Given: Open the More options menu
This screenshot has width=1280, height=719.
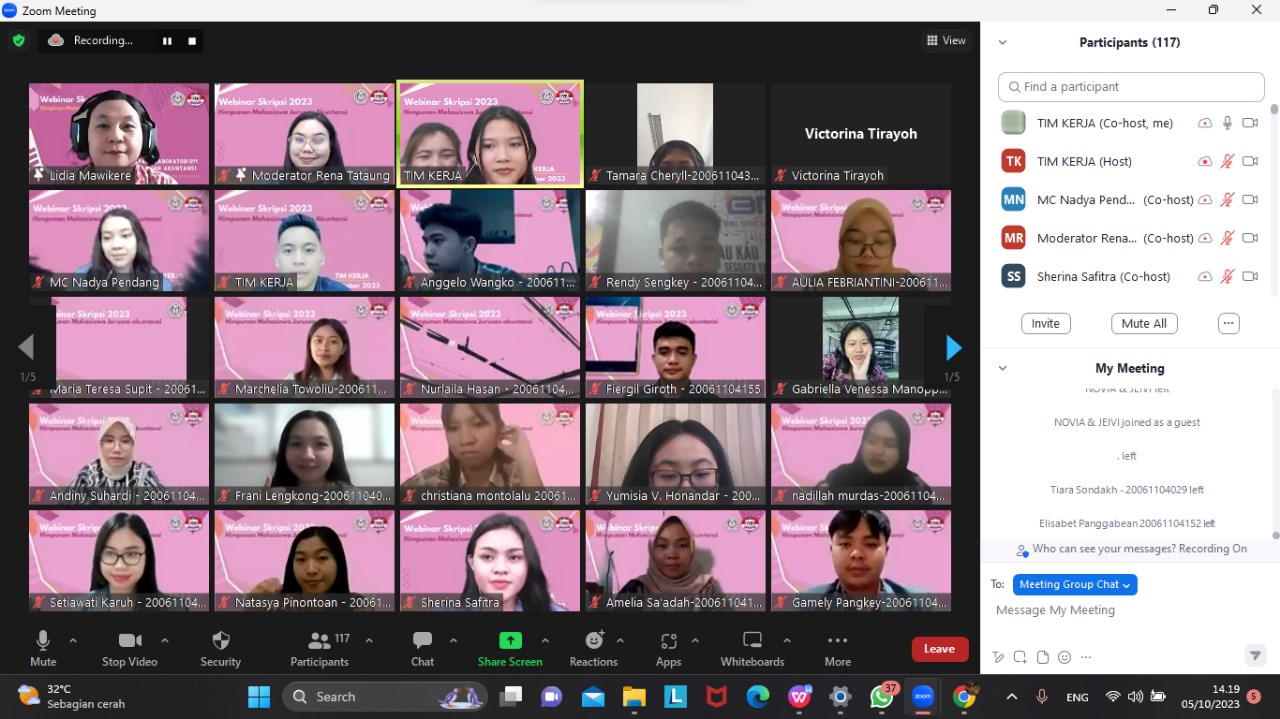Looking at the screenshot, I should coord(837,641).
